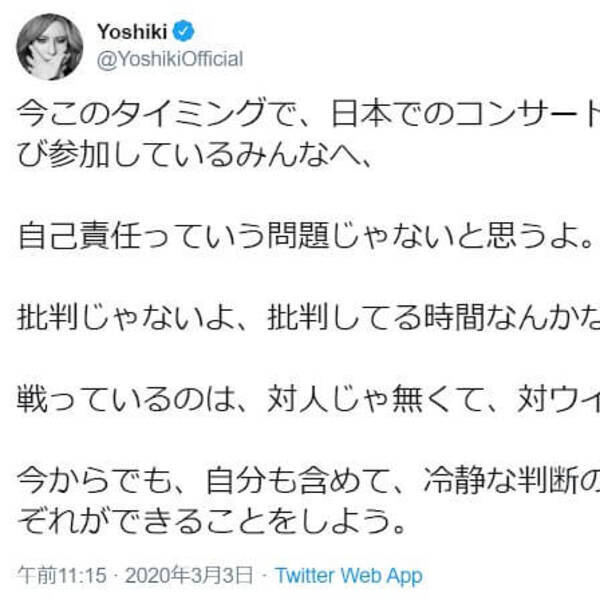The image size is (600, 600).
Task: Open Yoshiki's profile picture
Action: pyautogui.click(x=46, y=47)
